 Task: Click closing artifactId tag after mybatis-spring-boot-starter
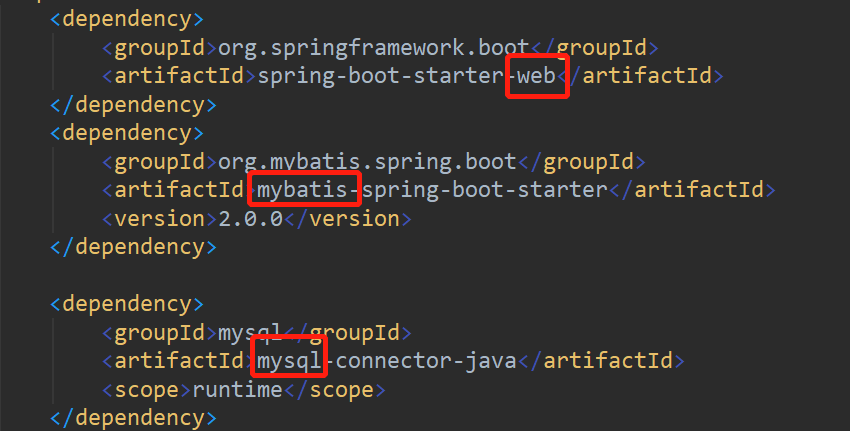pos(692,190)
